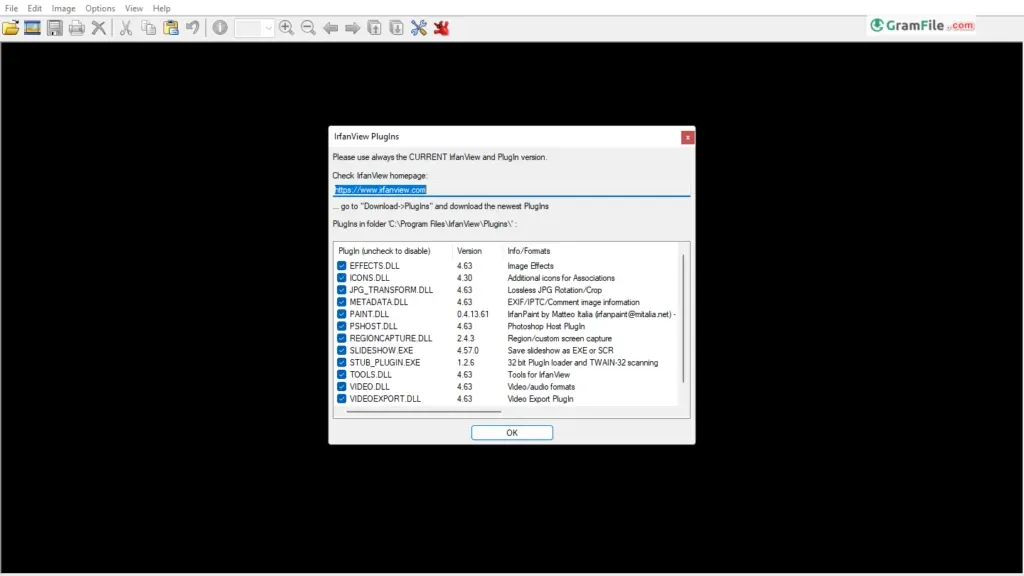Image resolution: width=1024 pixels, height=576 pixels.
Task: Click the Cut scissors icon
Action: pos(126,27)
